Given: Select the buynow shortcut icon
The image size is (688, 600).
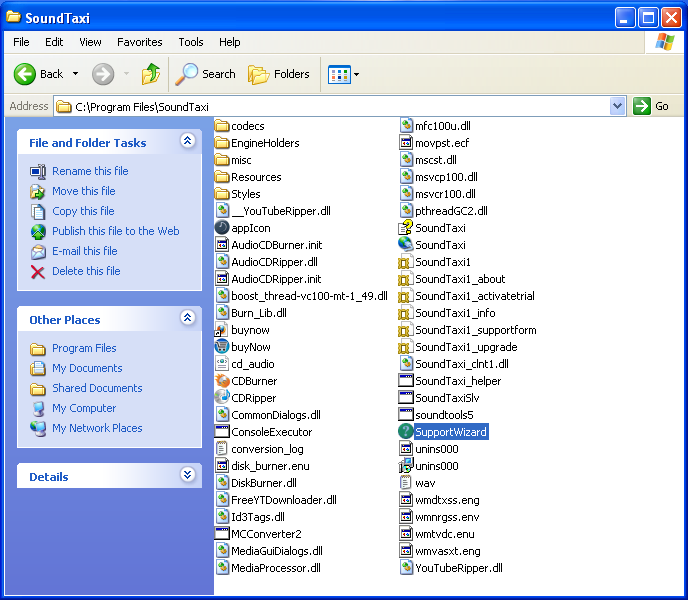Looking at the screenshot, I should [x=221, y=330].
